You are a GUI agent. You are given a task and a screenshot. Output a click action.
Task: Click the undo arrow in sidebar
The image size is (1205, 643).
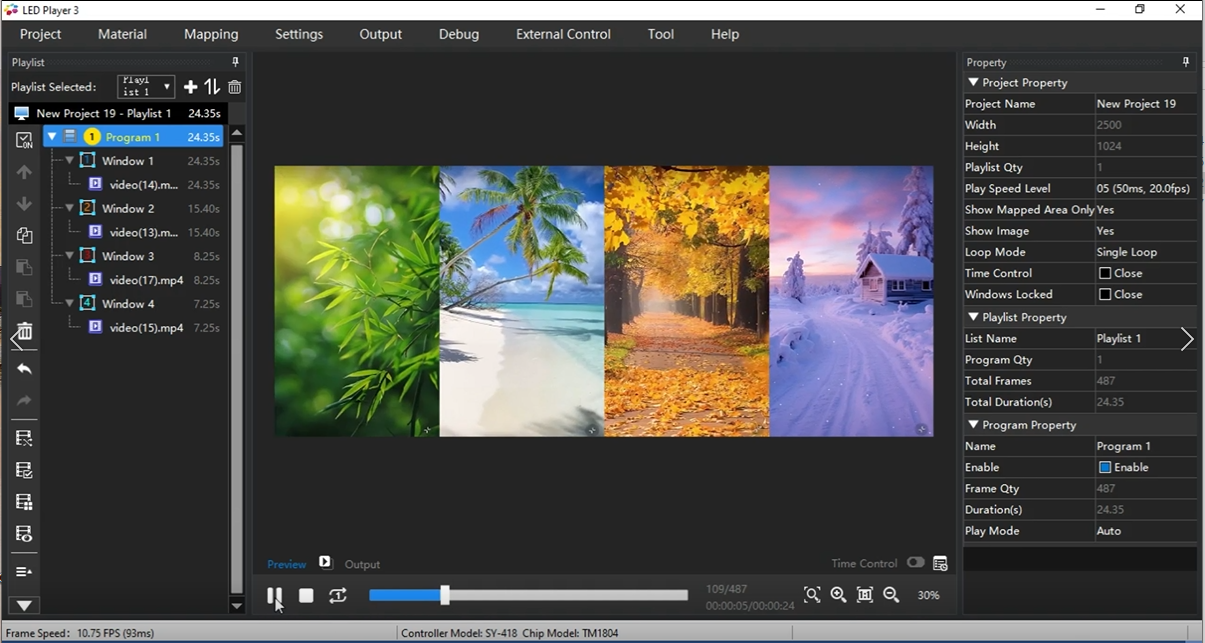coord(25,369)
